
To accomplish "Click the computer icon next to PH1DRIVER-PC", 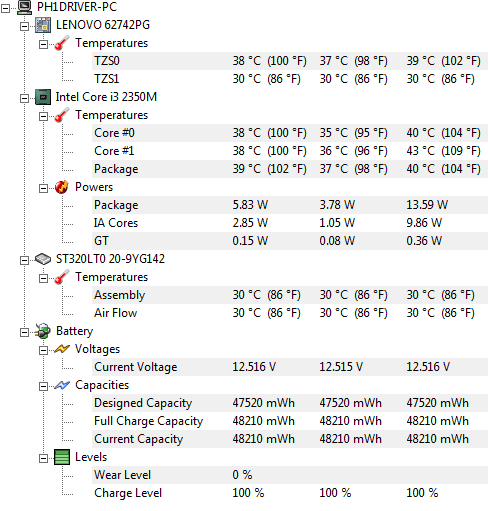I will pos(24,7).
